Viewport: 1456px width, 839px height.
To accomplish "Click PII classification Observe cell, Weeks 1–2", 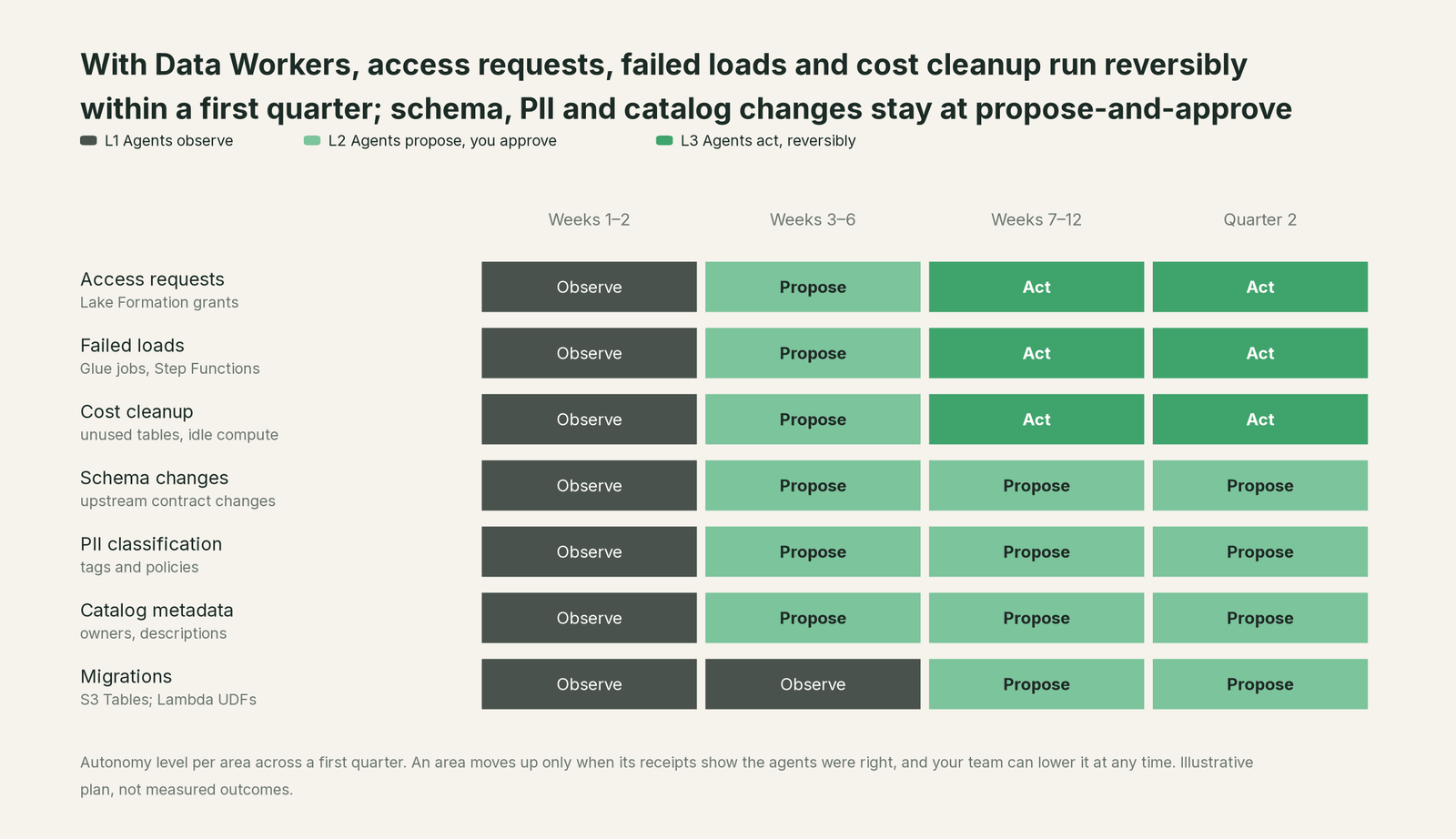I will pos(589,551).
